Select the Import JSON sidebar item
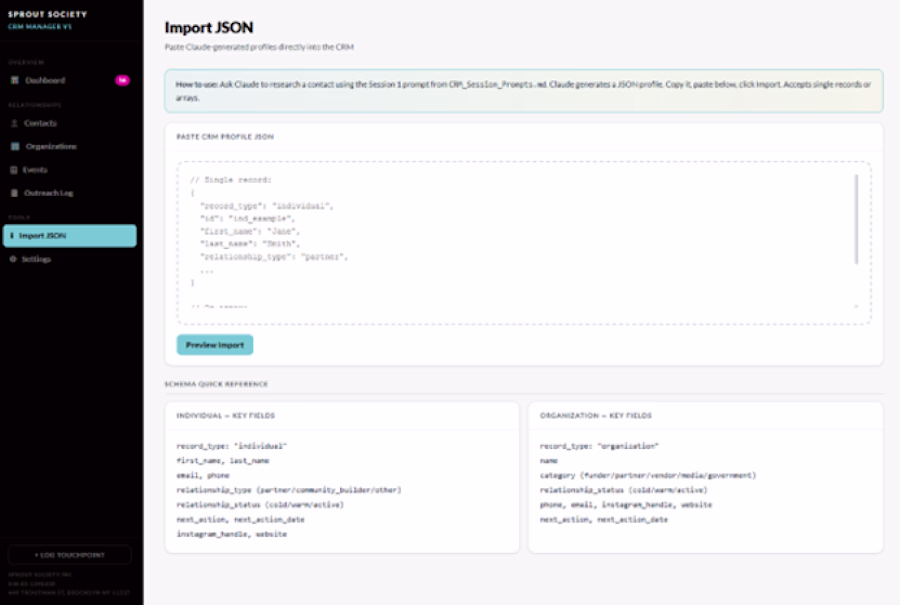 click(x=69, y=236)
